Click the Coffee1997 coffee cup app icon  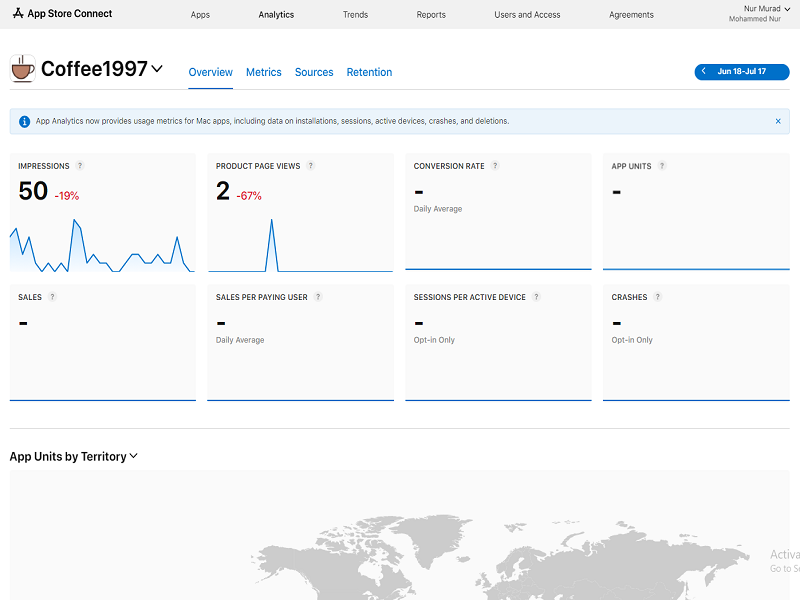tap(22, 69)
